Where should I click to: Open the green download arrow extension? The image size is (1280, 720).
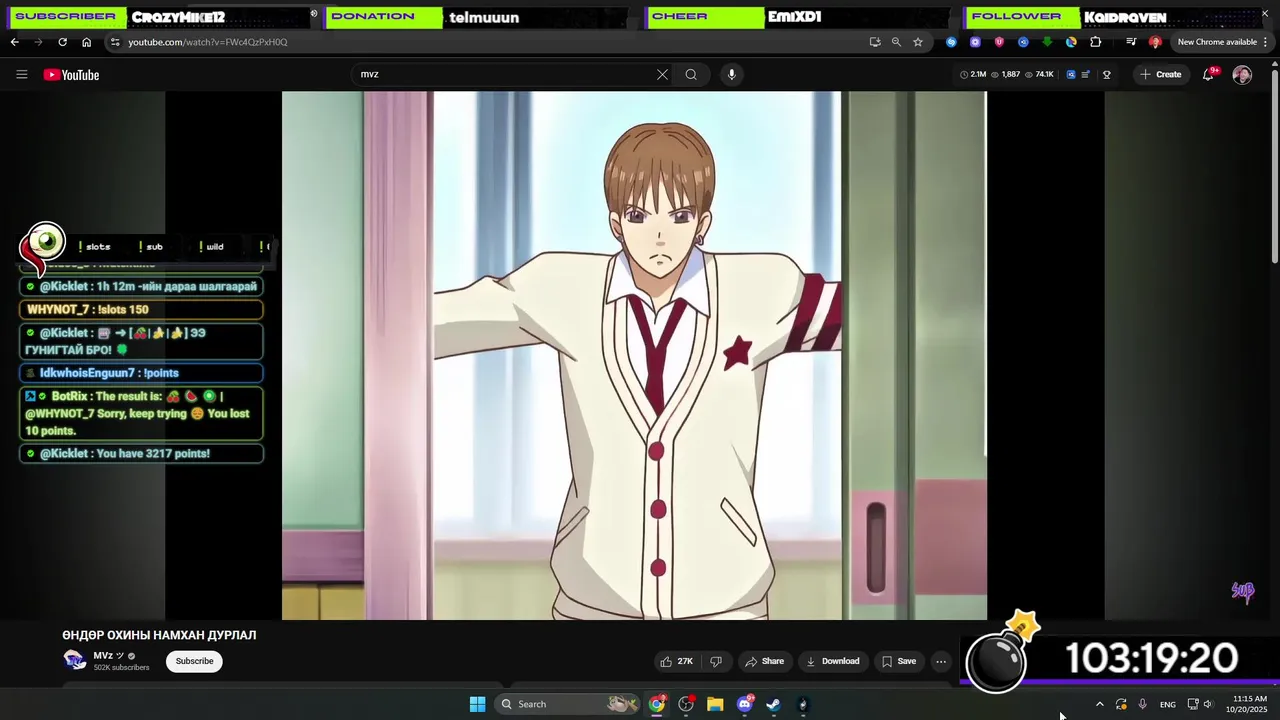pos(1047,42)
